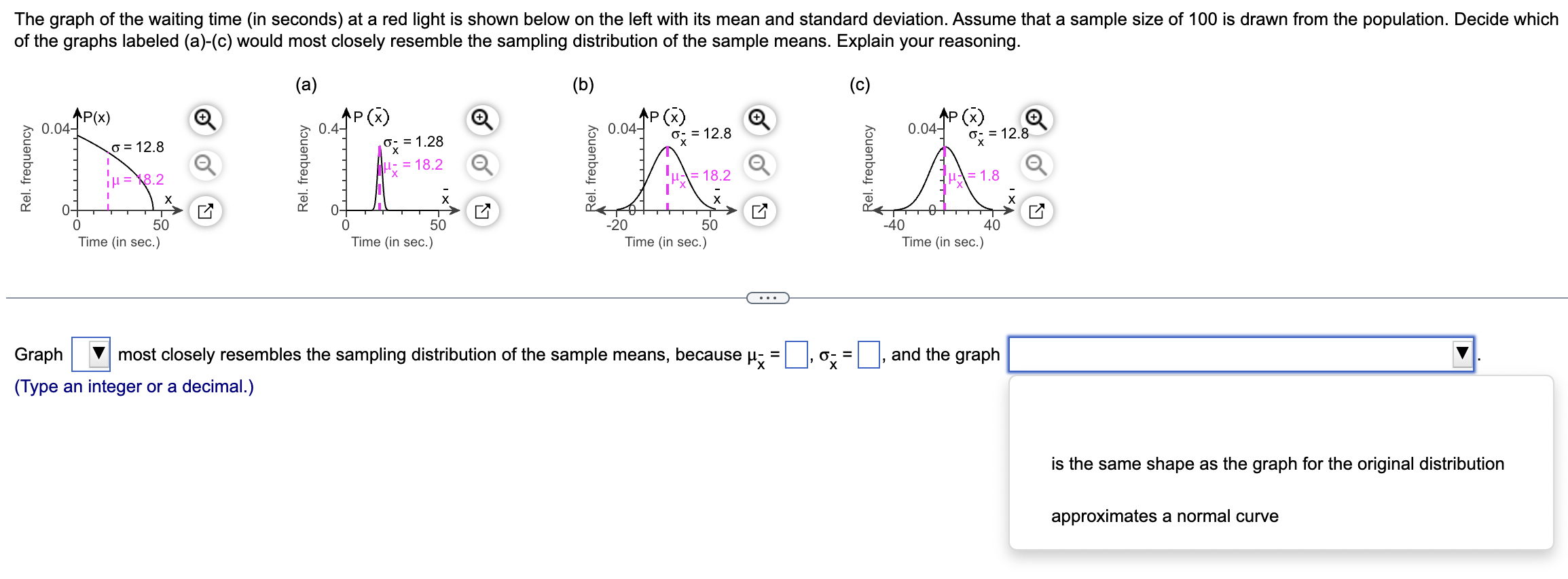
Task: Click the zoom-in magnifier on graph (a)
Action: pyautogui.click(x=482, y=119)
